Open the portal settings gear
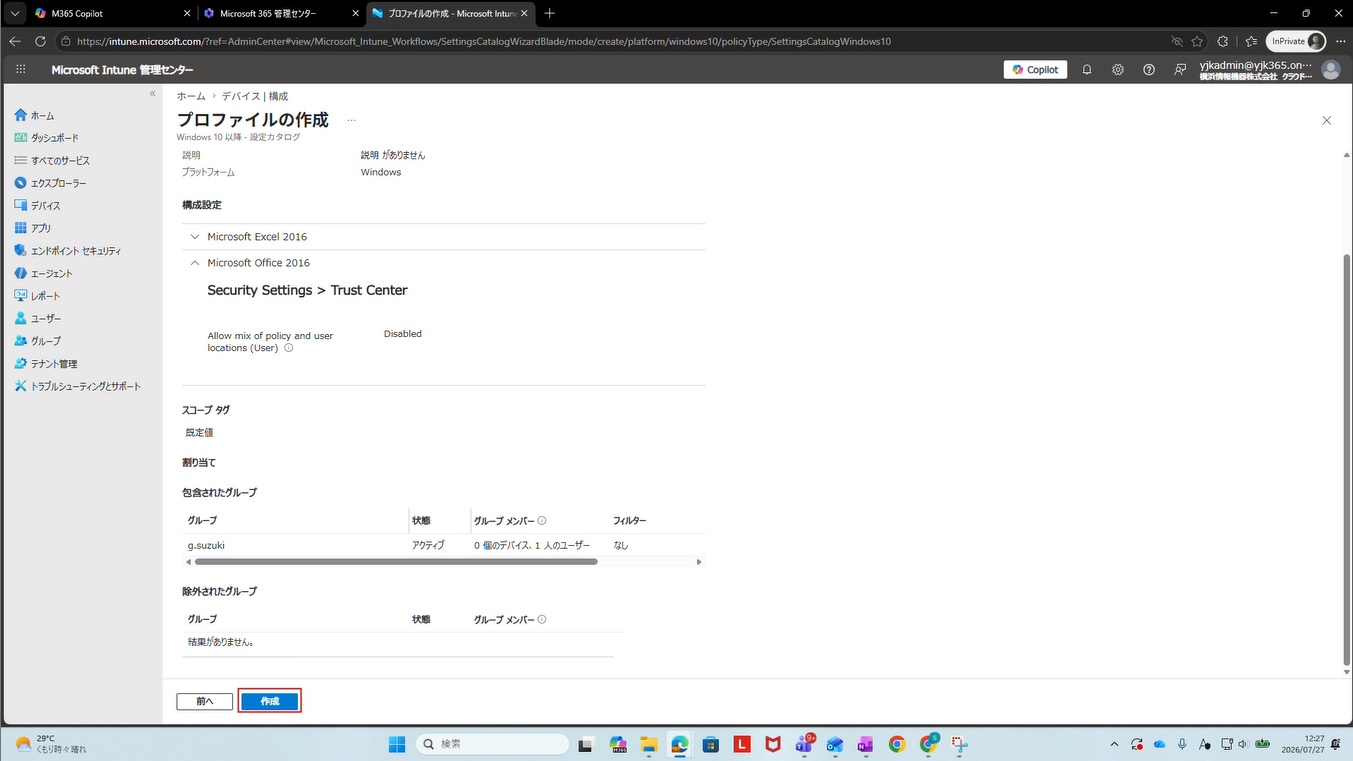 [1118, 70]
